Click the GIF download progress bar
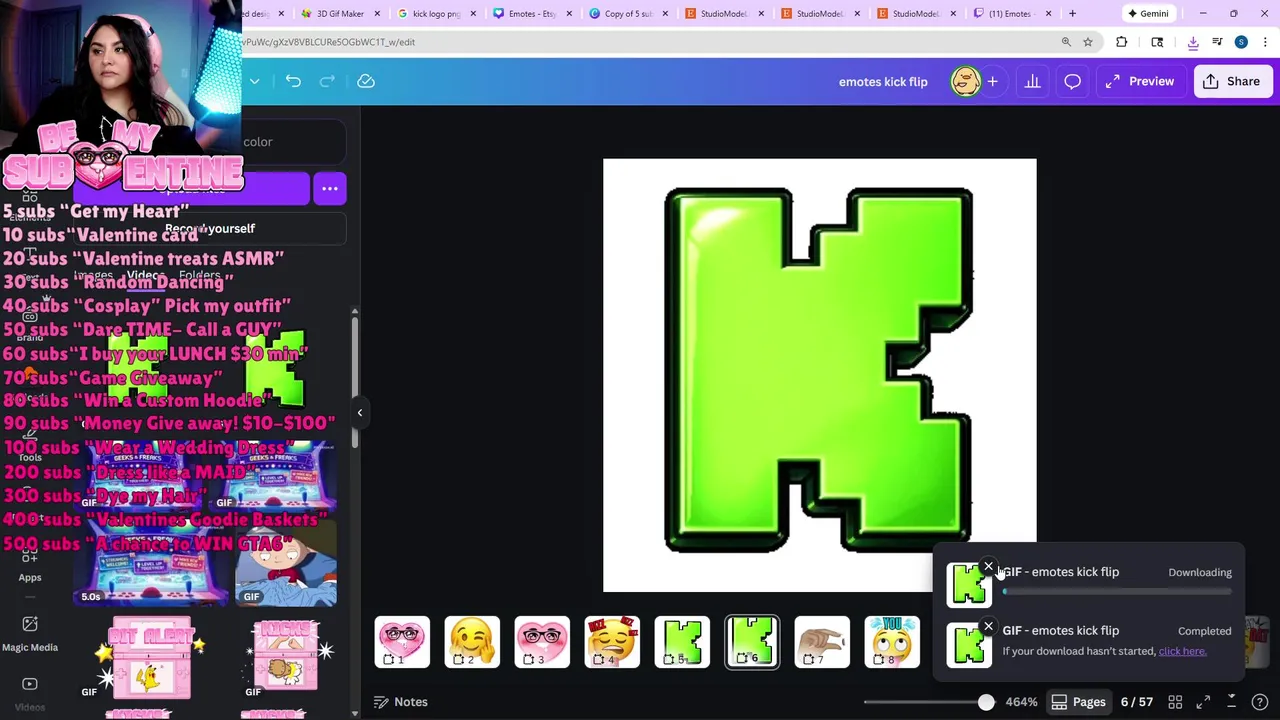This screenshot has width=1280, height=720. pos(1117,592)
